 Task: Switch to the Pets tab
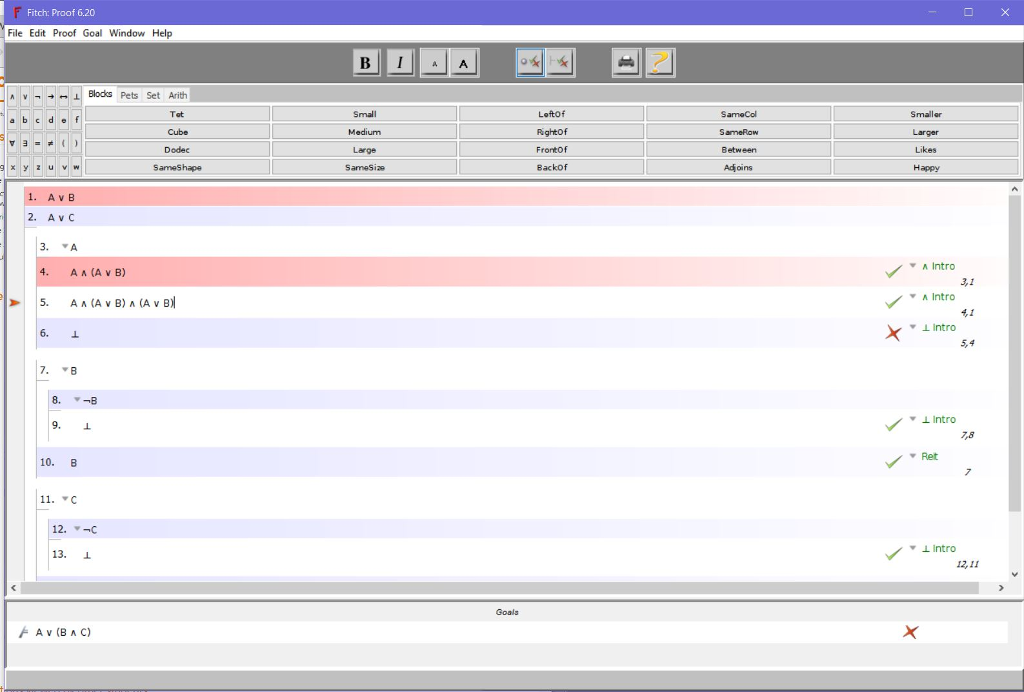point(129,94)
